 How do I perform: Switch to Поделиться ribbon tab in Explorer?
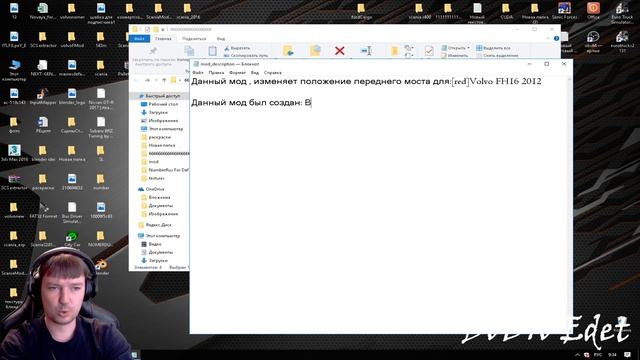tap(194, 39)
